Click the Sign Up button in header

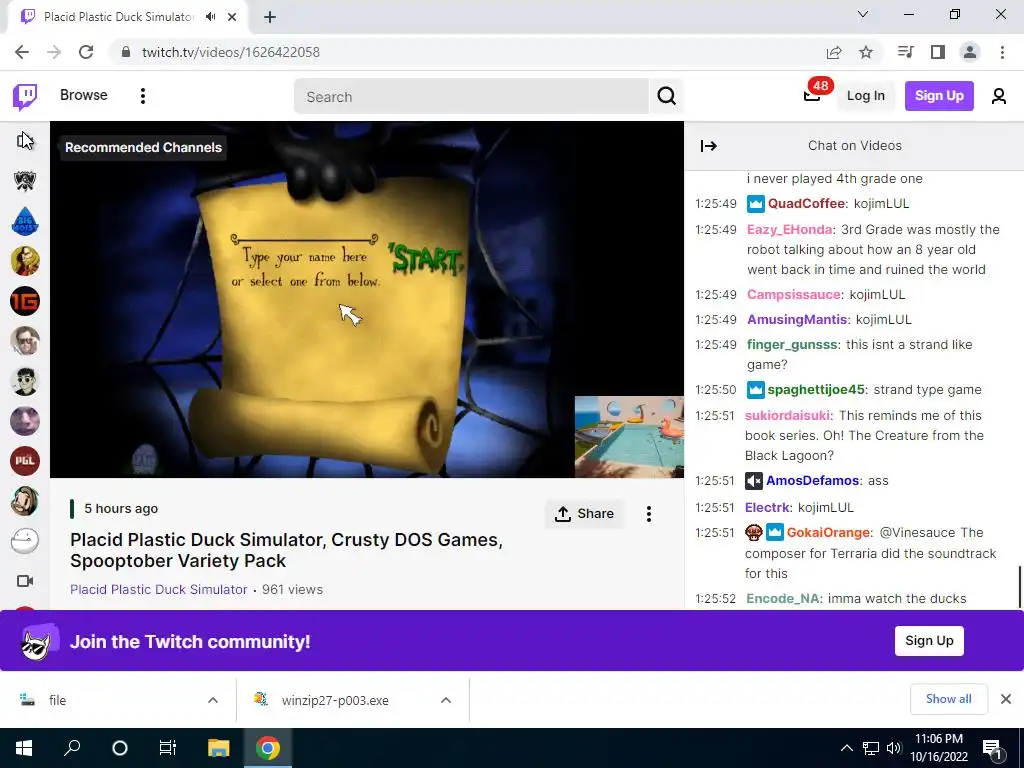pyautogui.click(x=939, y=96)
